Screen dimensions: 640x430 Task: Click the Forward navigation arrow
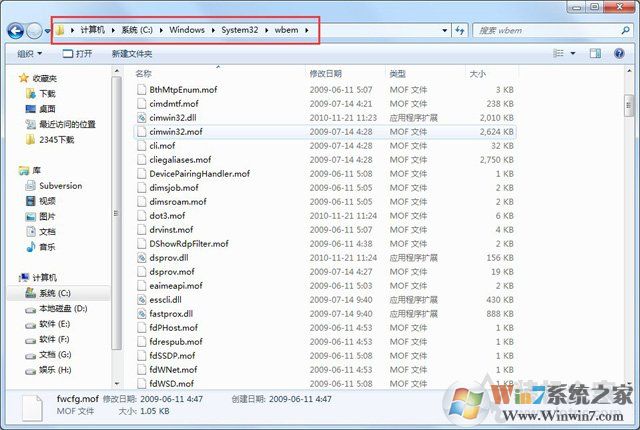(x=34, y=31)
